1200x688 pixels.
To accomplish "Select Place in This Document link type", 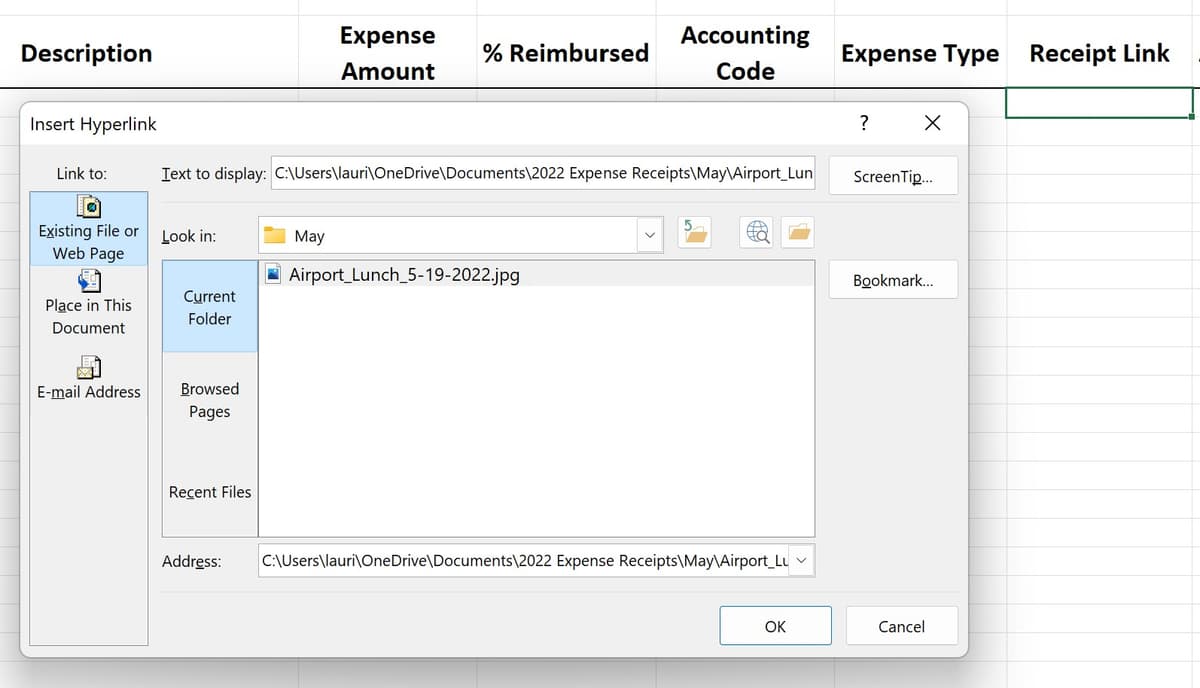I will pyautogui.click(x=88, y=304).
